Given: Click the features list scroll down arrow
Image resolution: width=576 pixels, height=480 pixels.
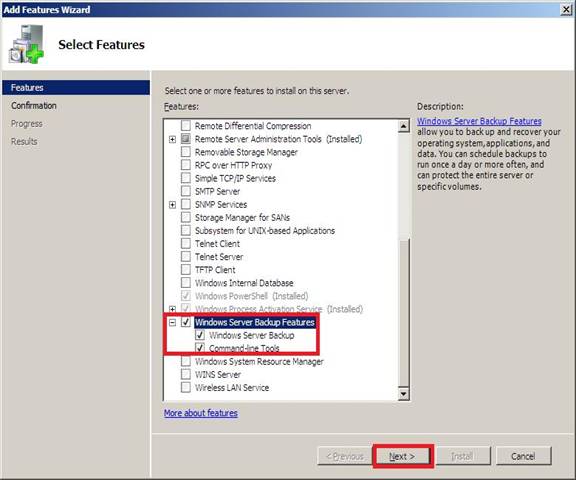Looking at the screenshot, I should click(403, 394).
